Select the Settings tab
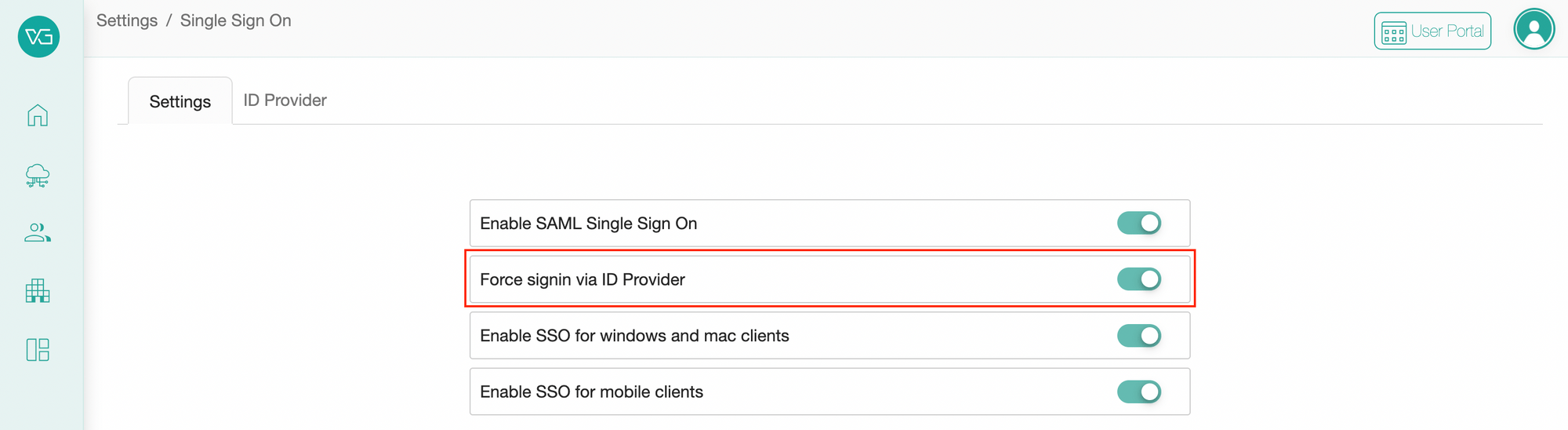This screenshot has height=430, width=1568. tap(180, 101)
